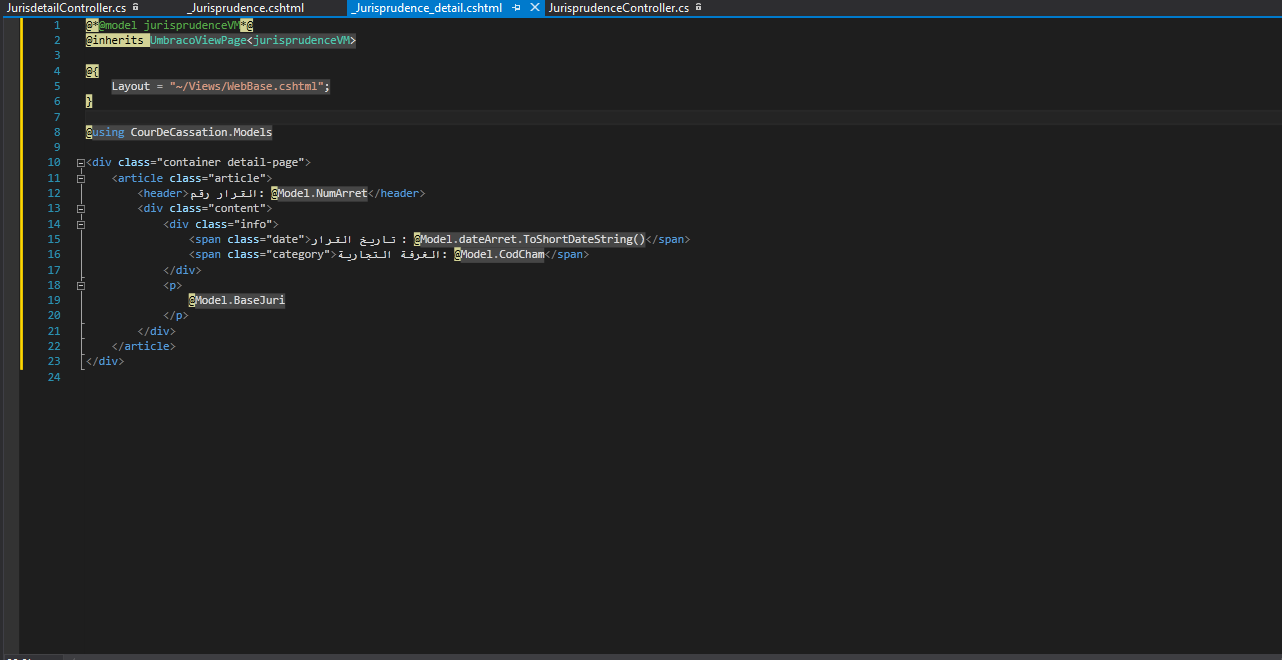Viewport: 1282px width, 660px height.
Task: Click the closing </p> tag
Action: coord(176,315)
